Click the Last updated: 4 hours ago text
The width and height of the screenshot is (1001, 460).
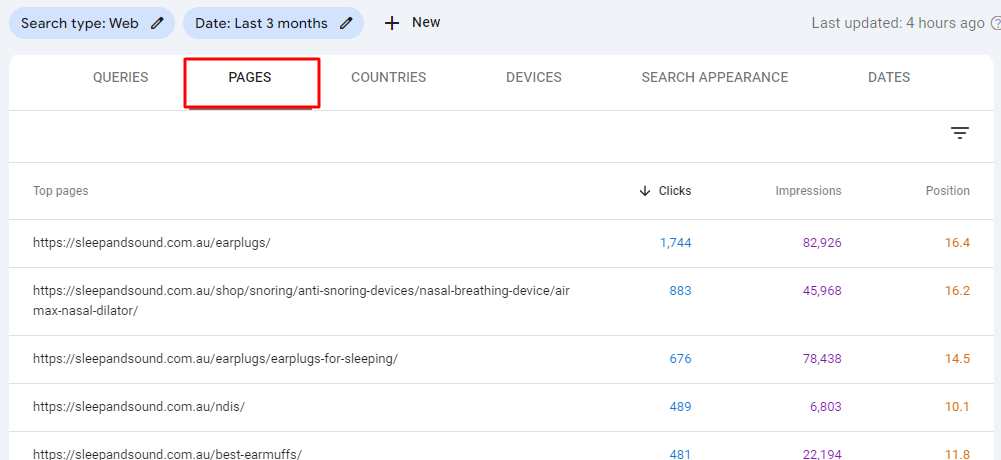click(x=898, y=24)
